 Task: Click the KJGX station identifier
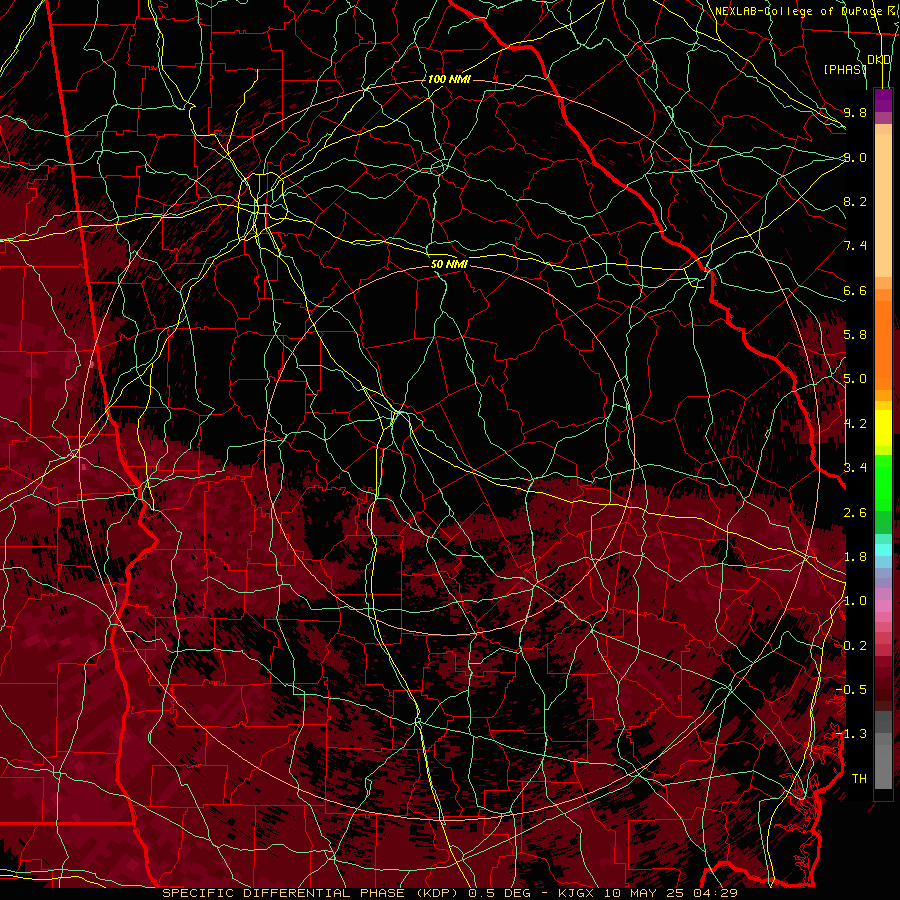point(578,893)
